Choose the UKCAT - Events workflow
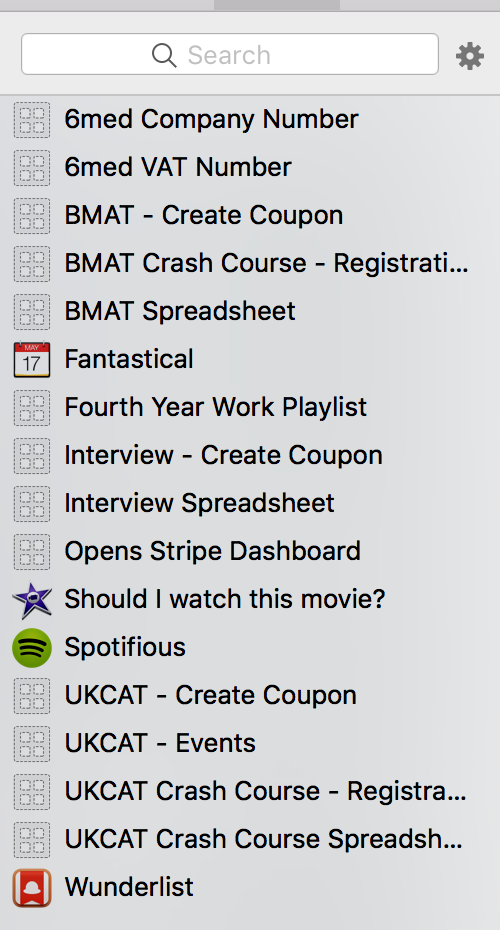 [x=250, y=744]
